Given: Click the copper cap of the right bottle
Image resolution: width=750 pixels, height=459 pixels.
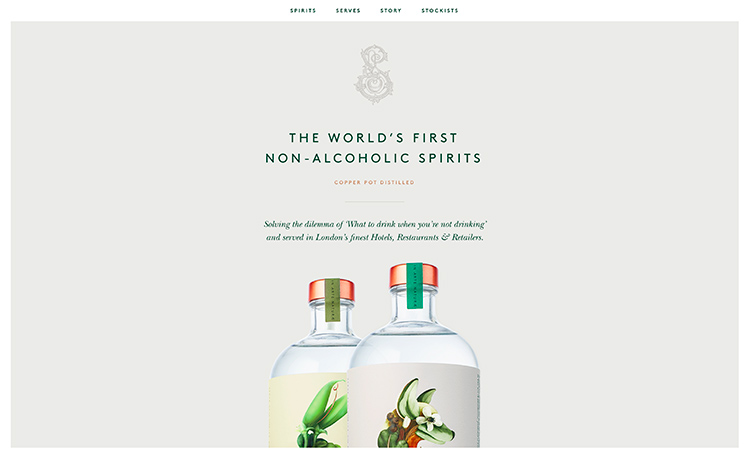Looking at the screenshot, I should coord(414,275).
